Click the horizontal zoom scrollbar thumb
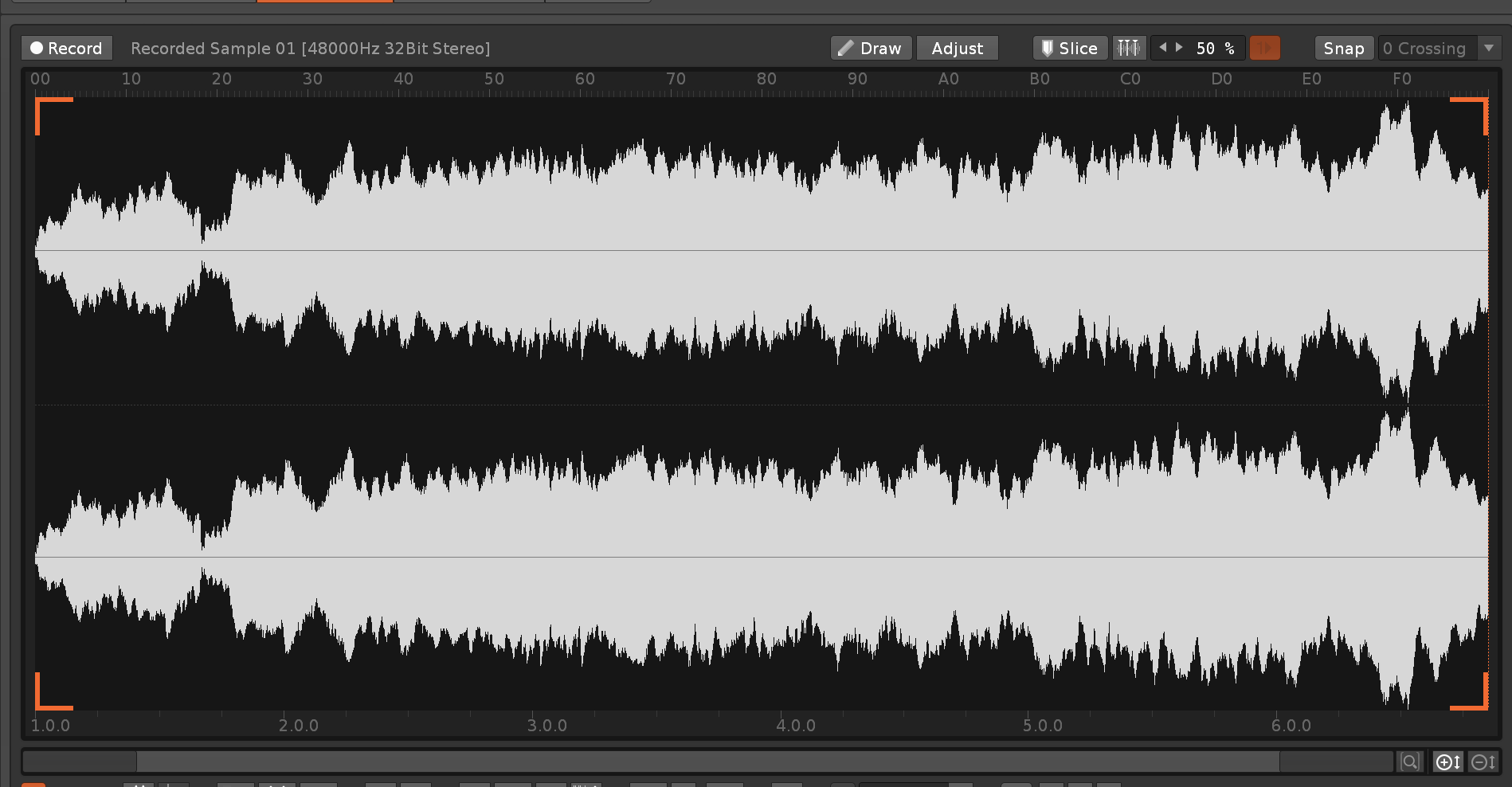The height and width of the screenshot is (787, 1512). (x=707, y=762)
